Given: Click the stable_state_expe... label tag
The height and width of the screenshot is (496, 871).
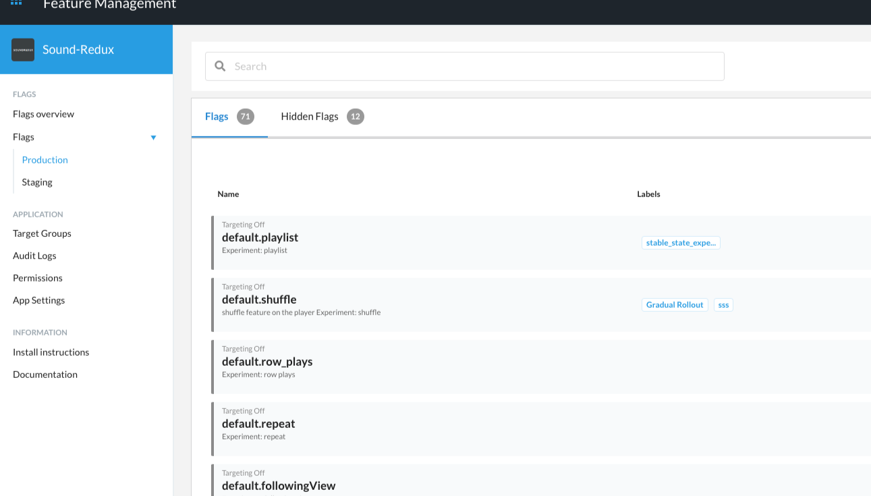Looking at the screenshot, I should [x=680, y=243].
